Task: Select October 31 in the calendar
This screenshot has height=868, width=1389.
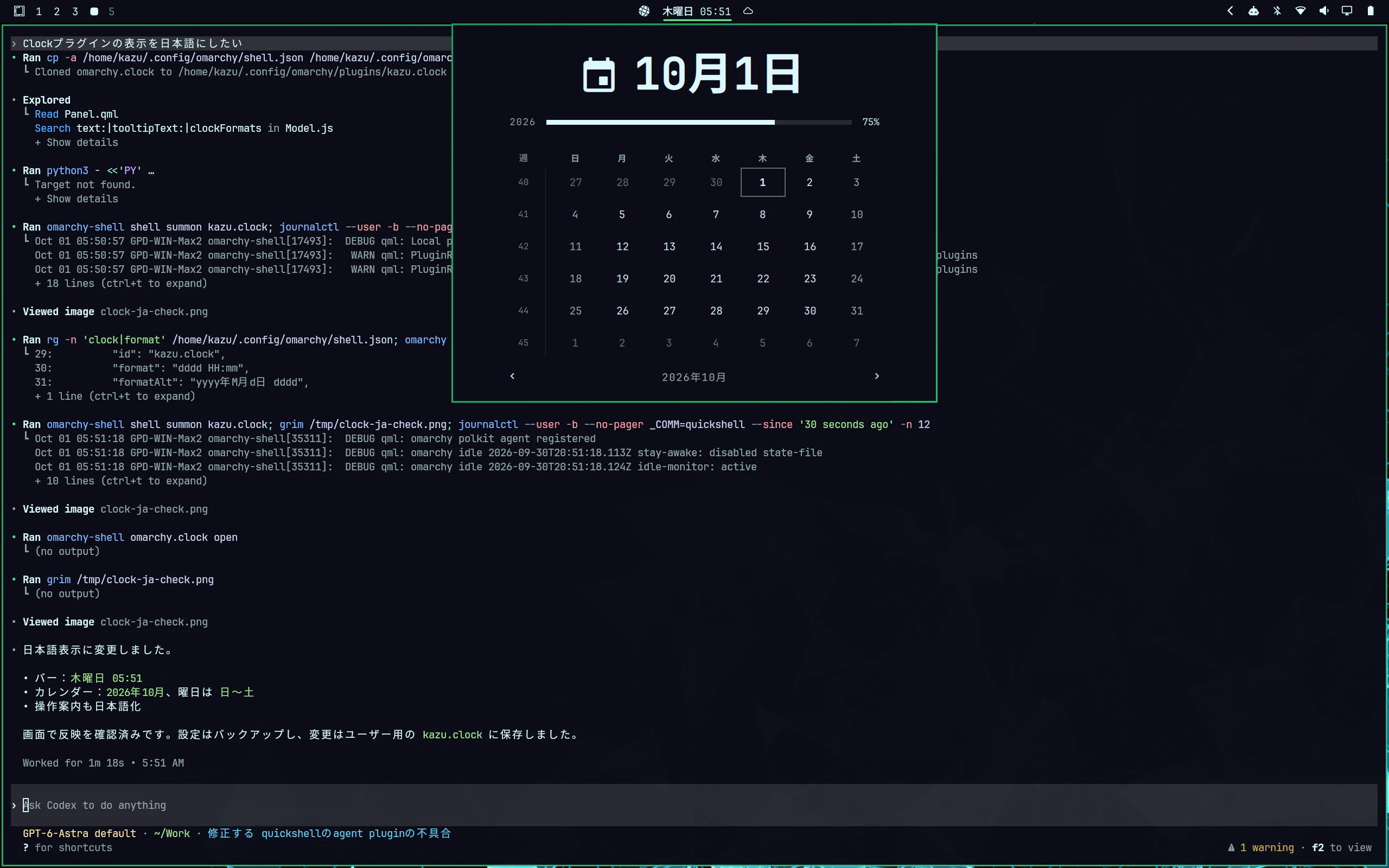Action: pos(856,310)
